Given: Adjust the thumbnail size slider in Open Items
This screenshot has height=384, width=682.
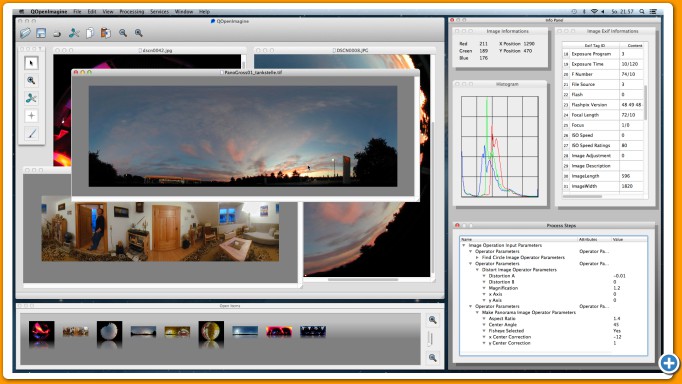Looking at the screenshot, I should coord(431,339).
